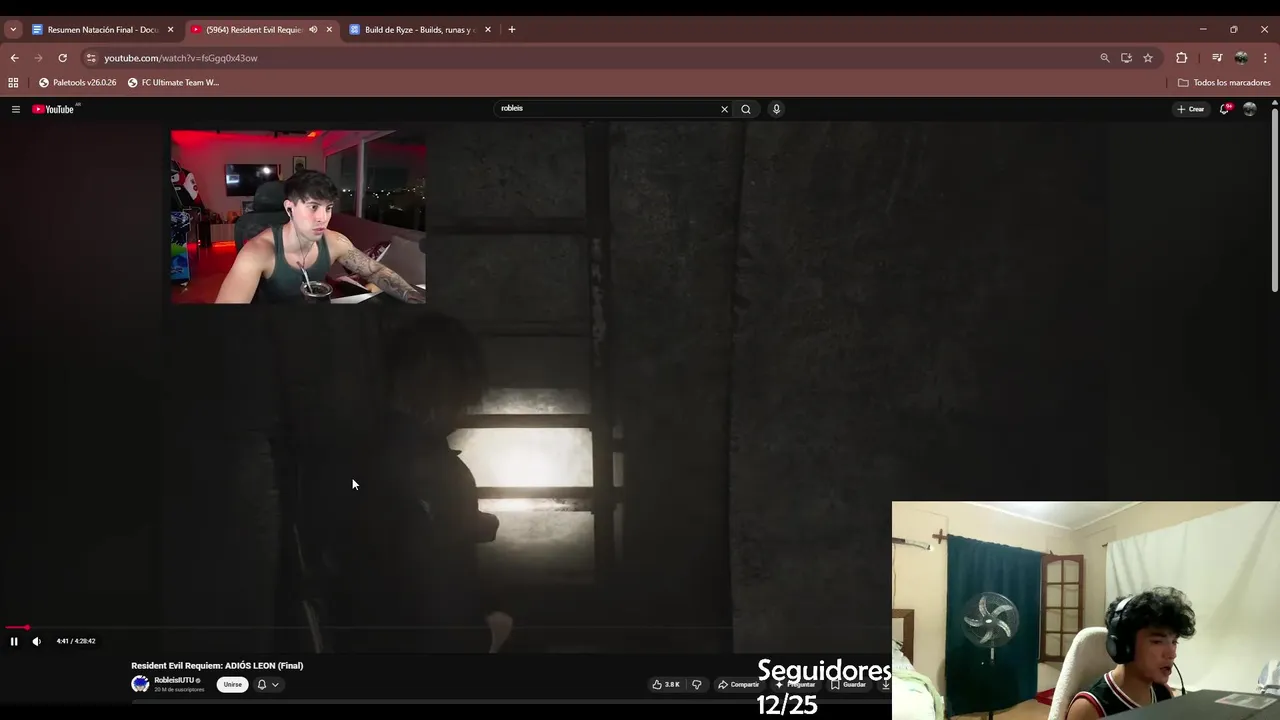Start voice search with the microphone icon
The image size is (1280, 720).
[x=776, y=109]
